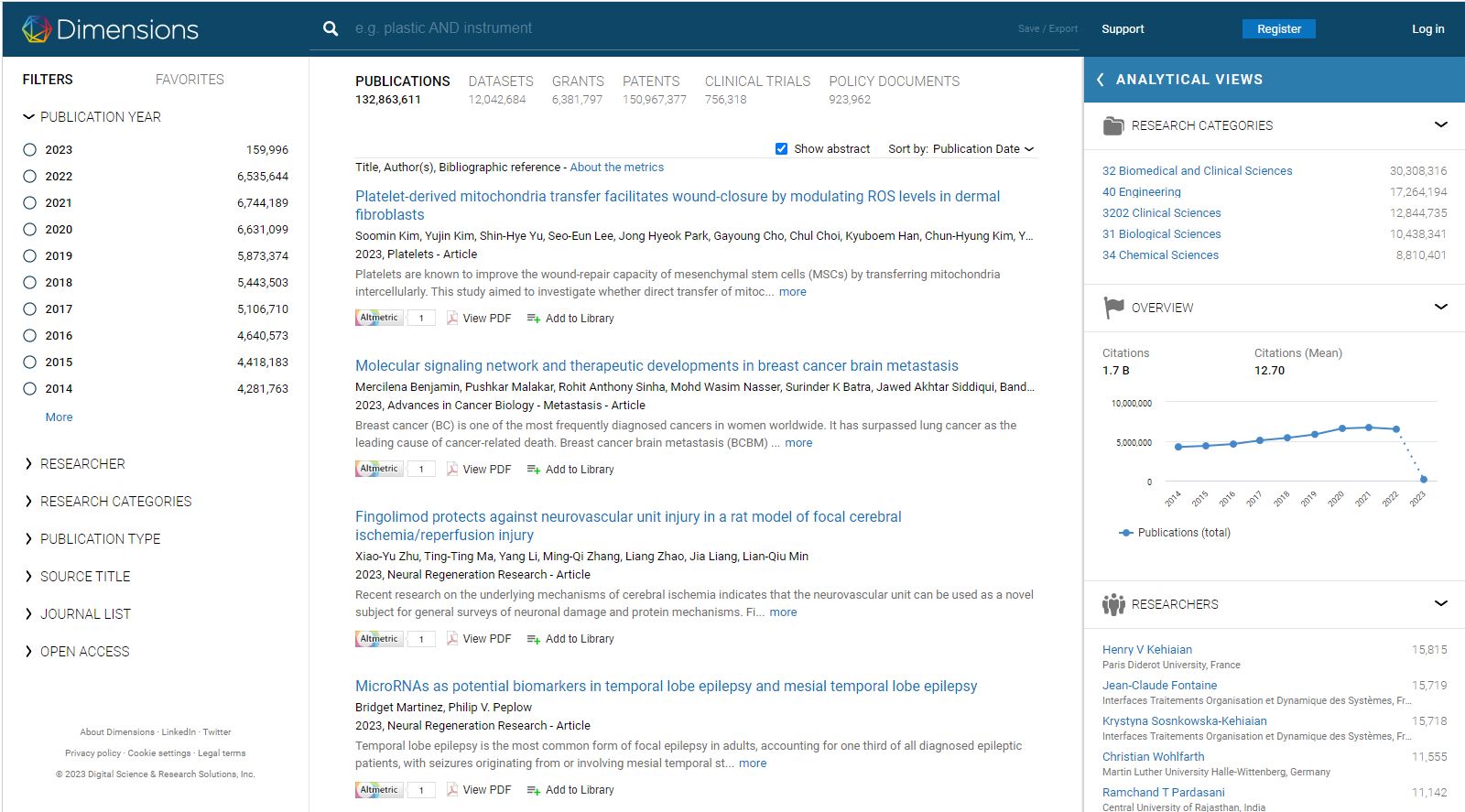This screenshot has width=1465, height=812.
Task: Open researcher Henry V Kehiaian profile
Action: click(1146, 650)
